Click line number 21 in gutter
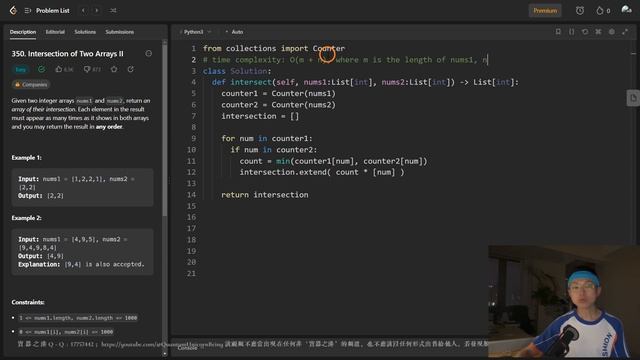Image resolution: width=640 pixels, height=360 pixels. 191,273
